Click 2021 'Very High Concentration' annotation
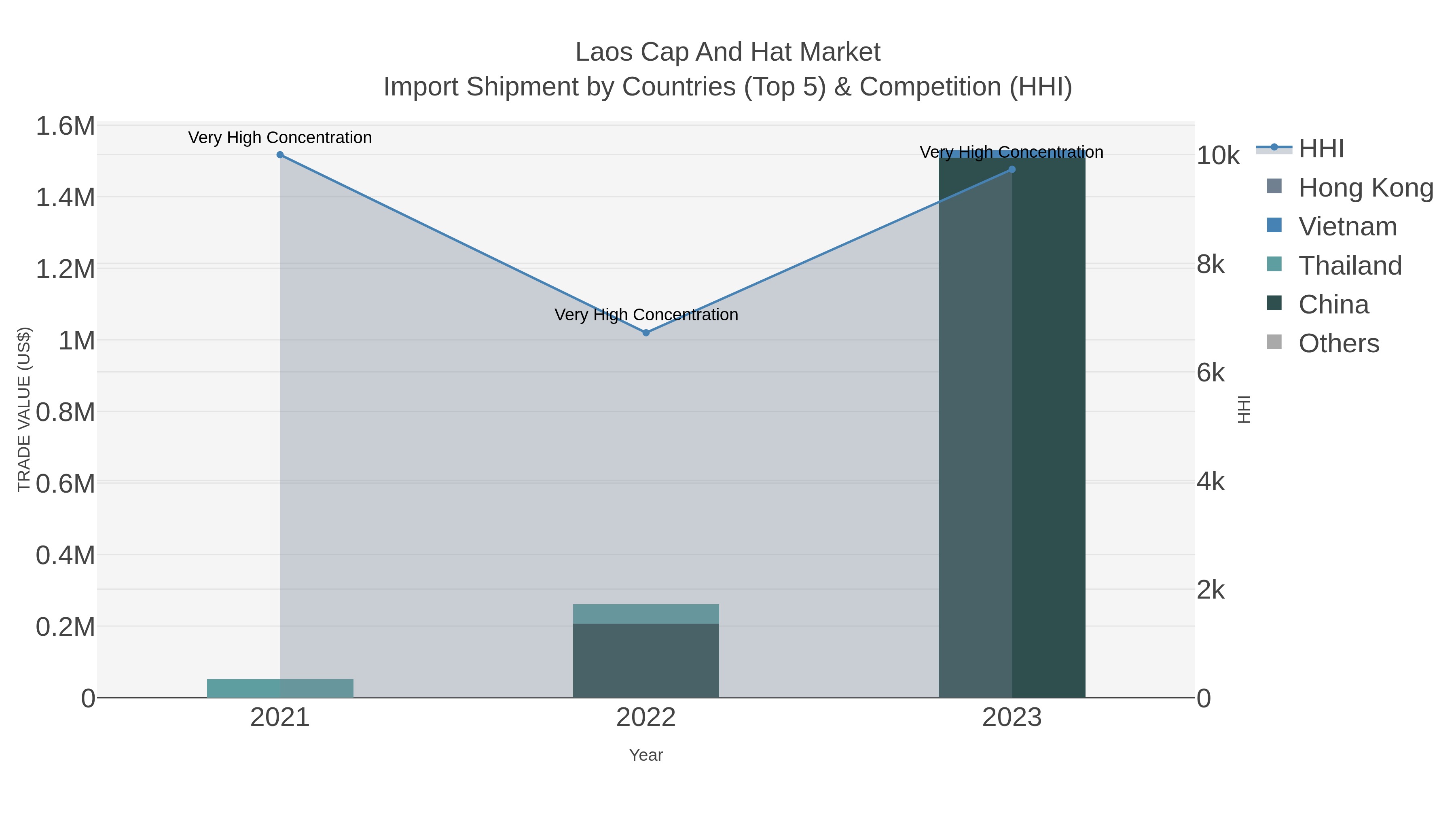This screenshot has height=819, width=1456. [280, 138]
